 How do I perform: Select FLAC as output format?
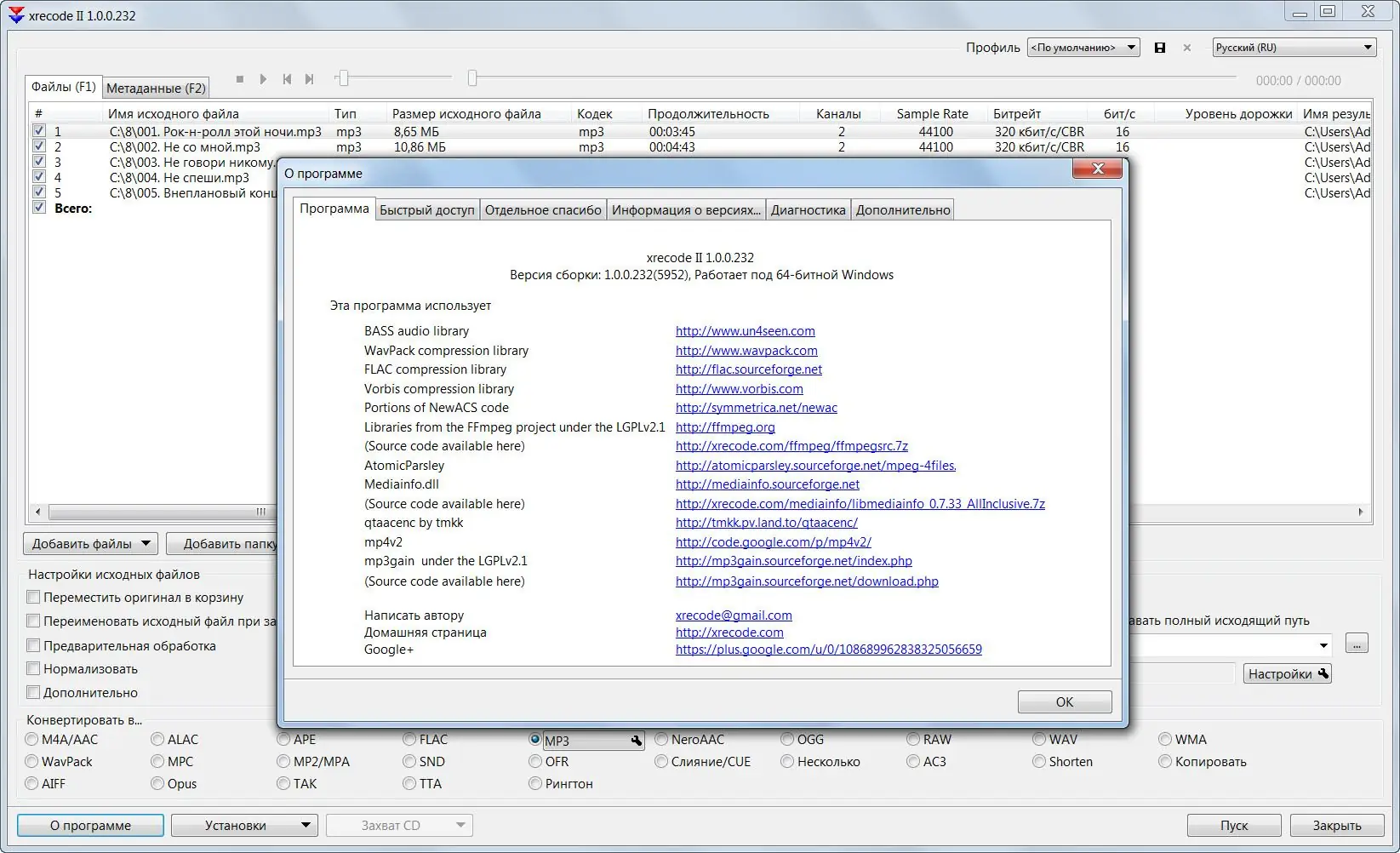tap(409, 740)
